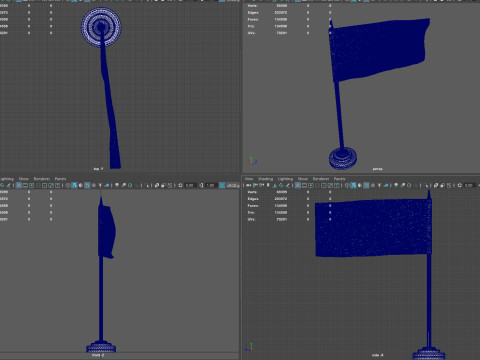Toggle Wireframe on Shaded in side view
This screenshot has width=480, height=360.
pos(366,185)
